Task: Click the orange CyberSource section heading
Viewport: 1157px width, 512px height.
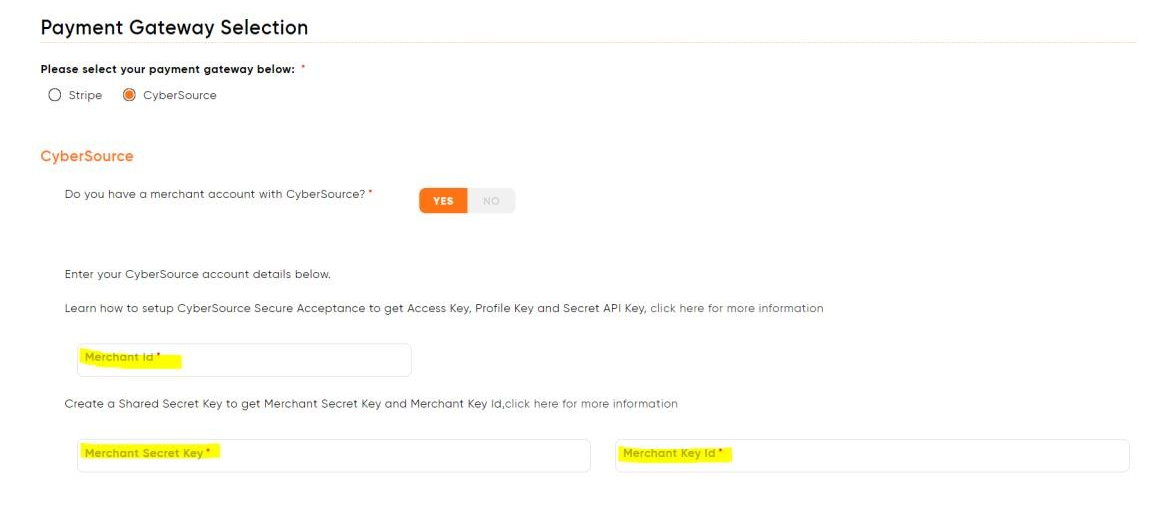Action: [87, 156]
